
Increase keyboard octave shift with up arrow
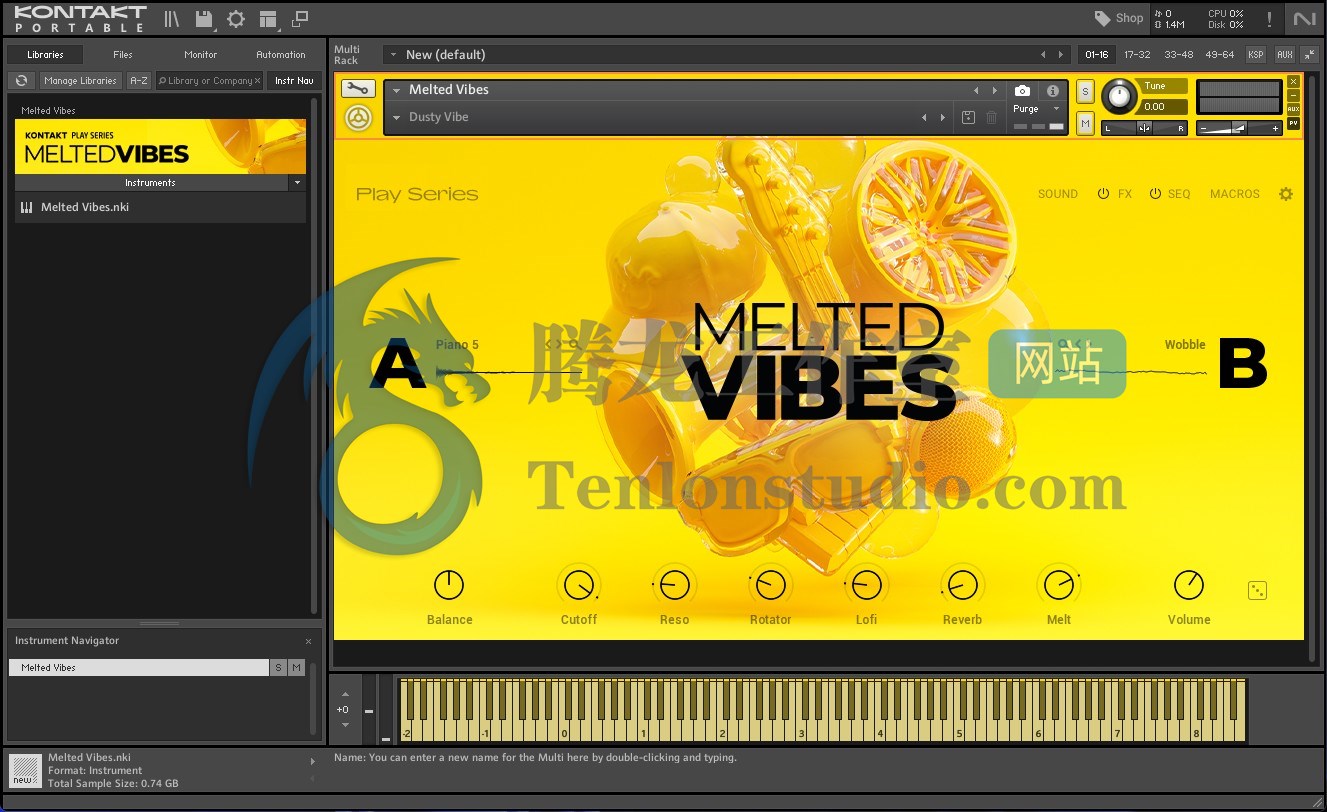pos(345,694)
